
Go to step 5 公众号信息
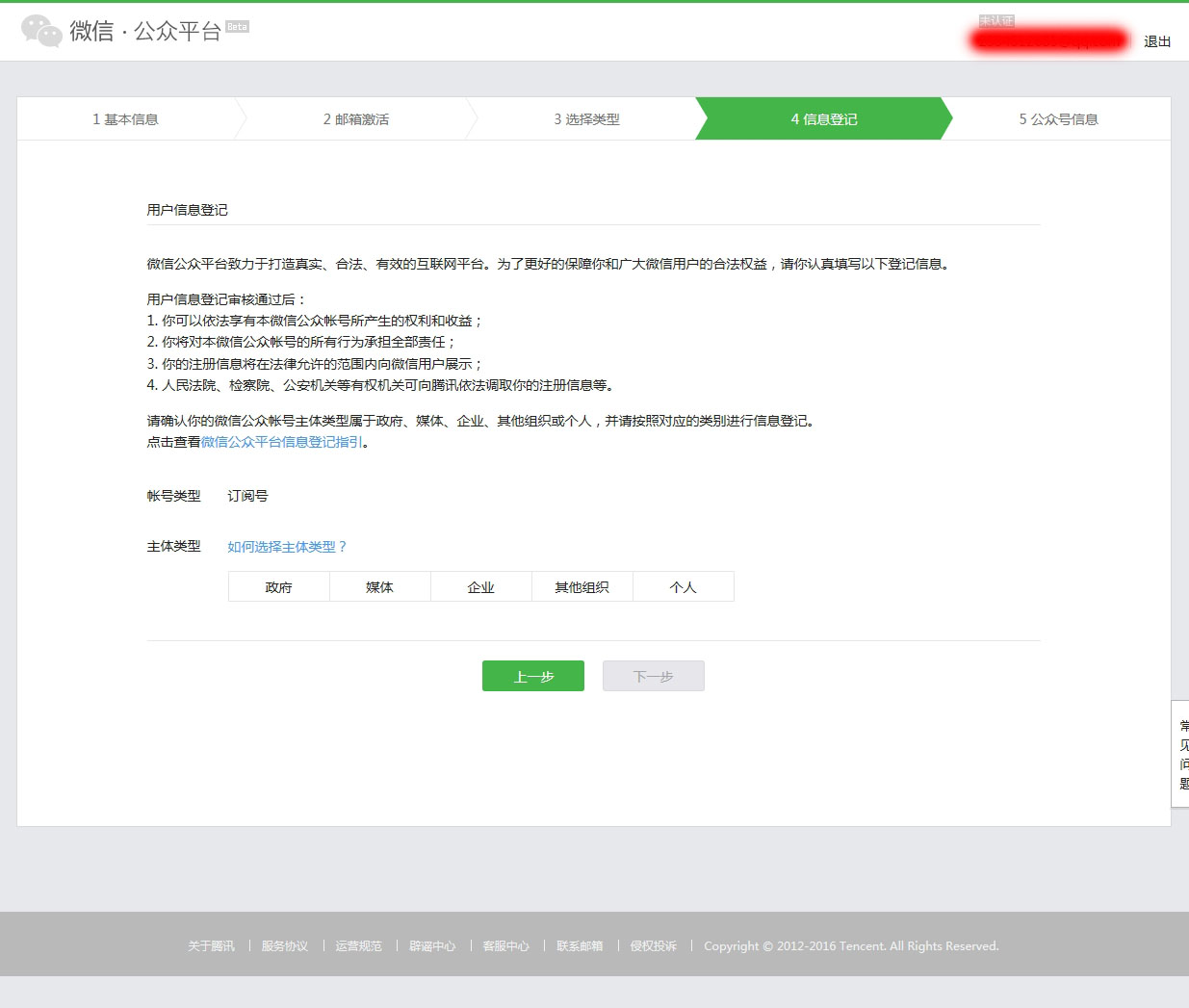1058,119
